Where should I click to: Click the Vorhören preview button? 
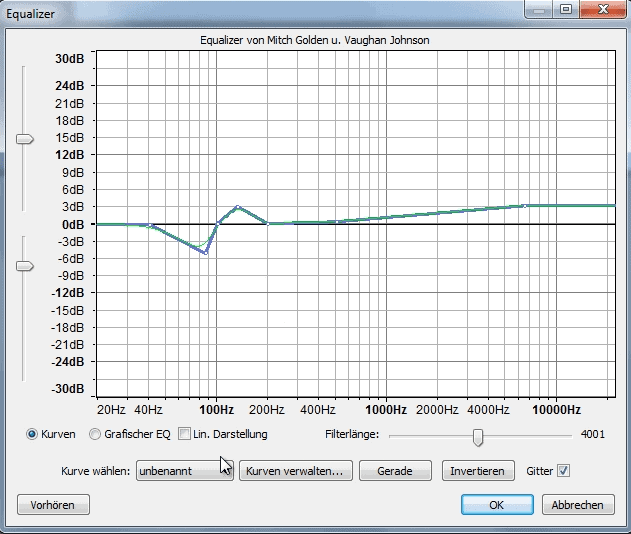point(53,505)
